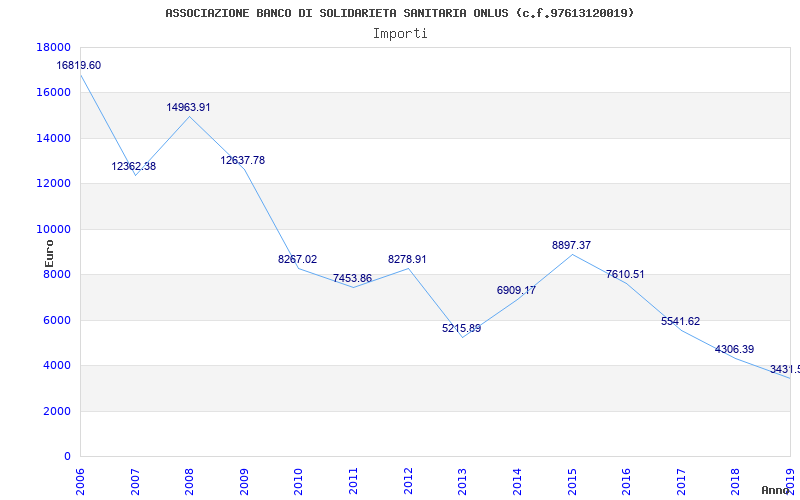The height and width of the screenshot is (500, 800).
Task: Click the 7610.51 value label
Action: click(x=625, y=274)
